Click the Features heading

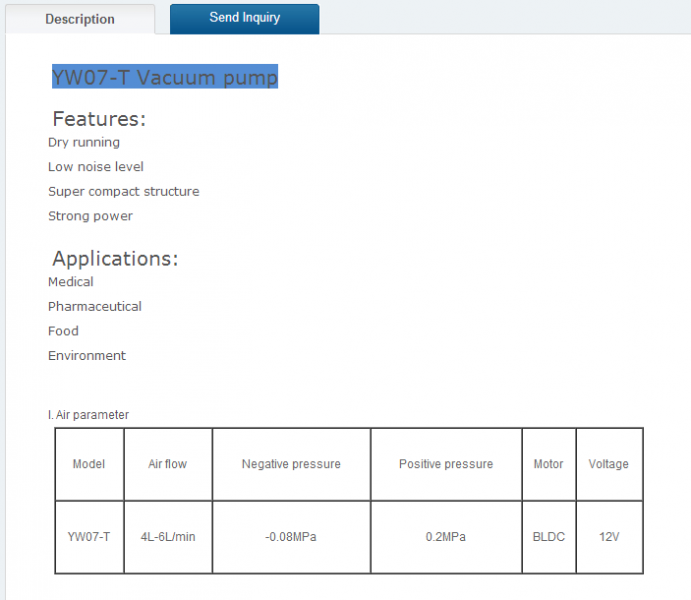[x=99, y=119]
